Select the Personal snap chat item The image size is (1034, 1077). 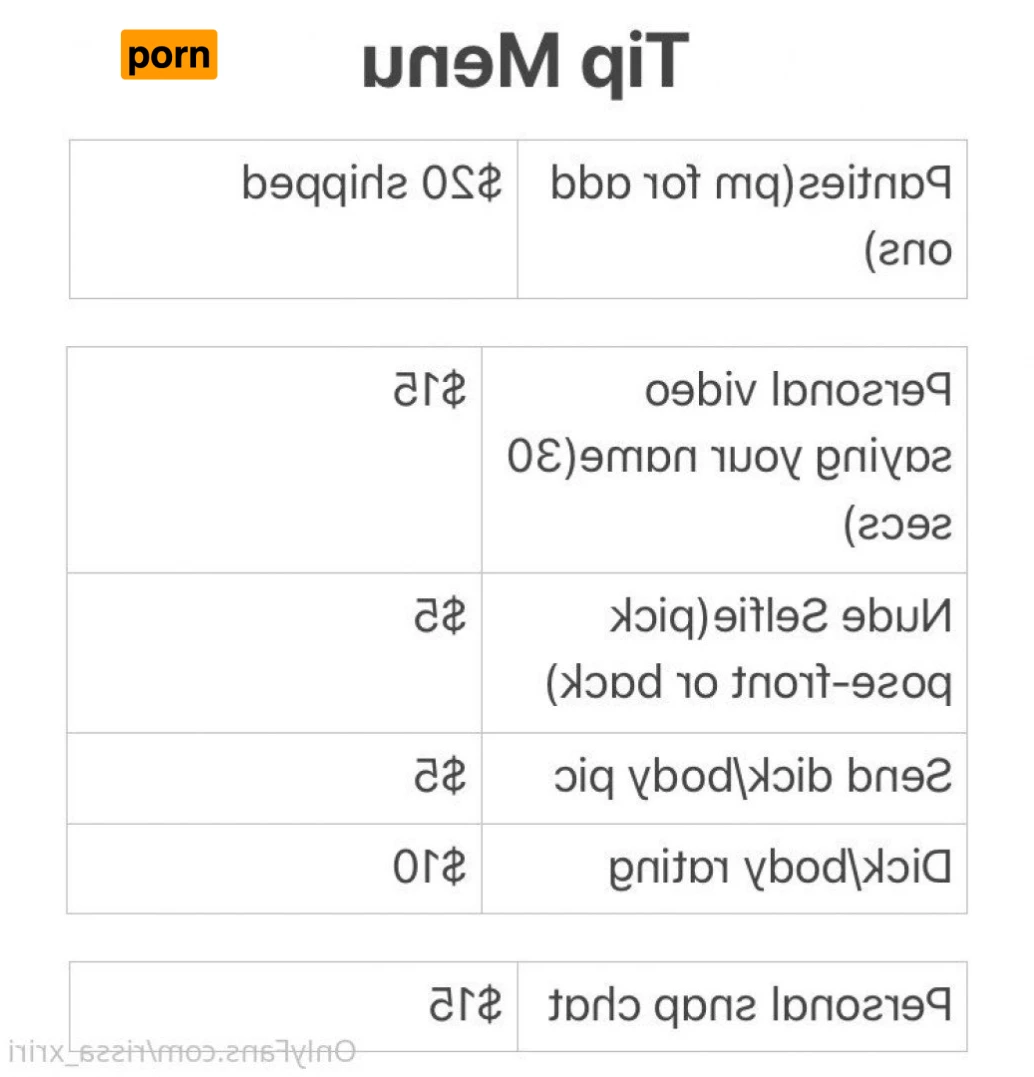click(749, 1004)
